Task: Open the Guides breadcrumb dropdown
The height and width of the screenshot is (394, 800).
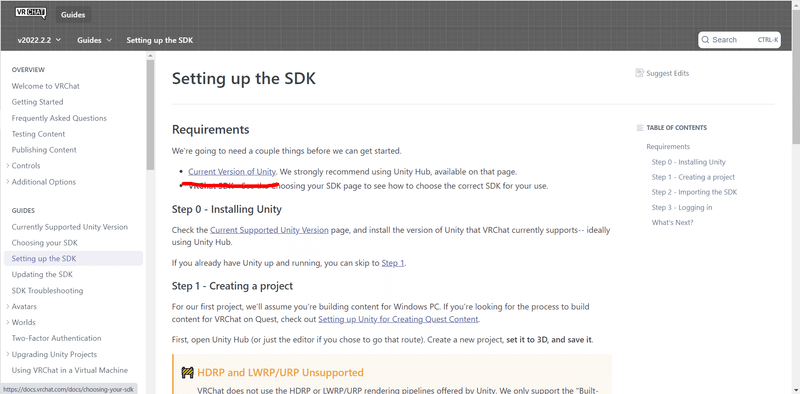Action: pos(94,40)
